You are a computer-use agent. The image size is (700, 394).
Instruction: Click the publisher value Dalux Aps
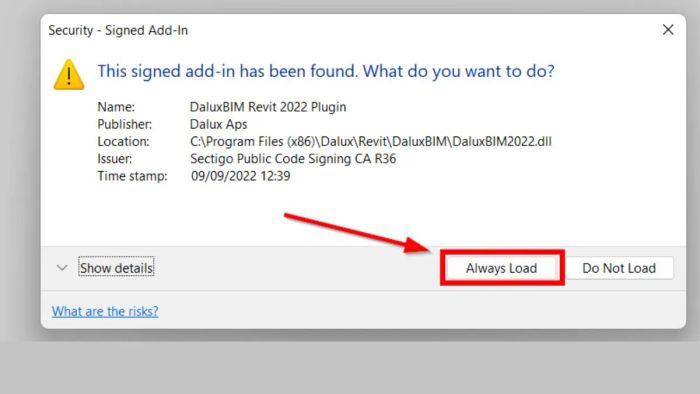pyautogui.click(x=218, y=124)
